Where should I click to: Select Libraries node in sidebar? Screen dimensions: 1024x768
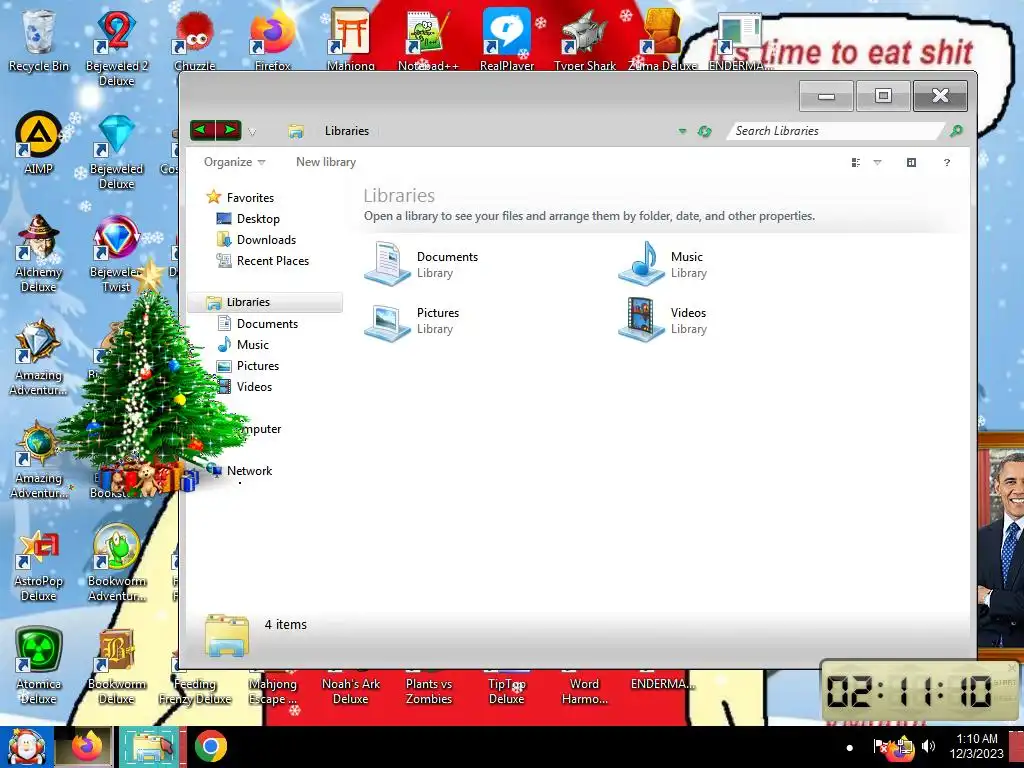[x=264, y=302]
